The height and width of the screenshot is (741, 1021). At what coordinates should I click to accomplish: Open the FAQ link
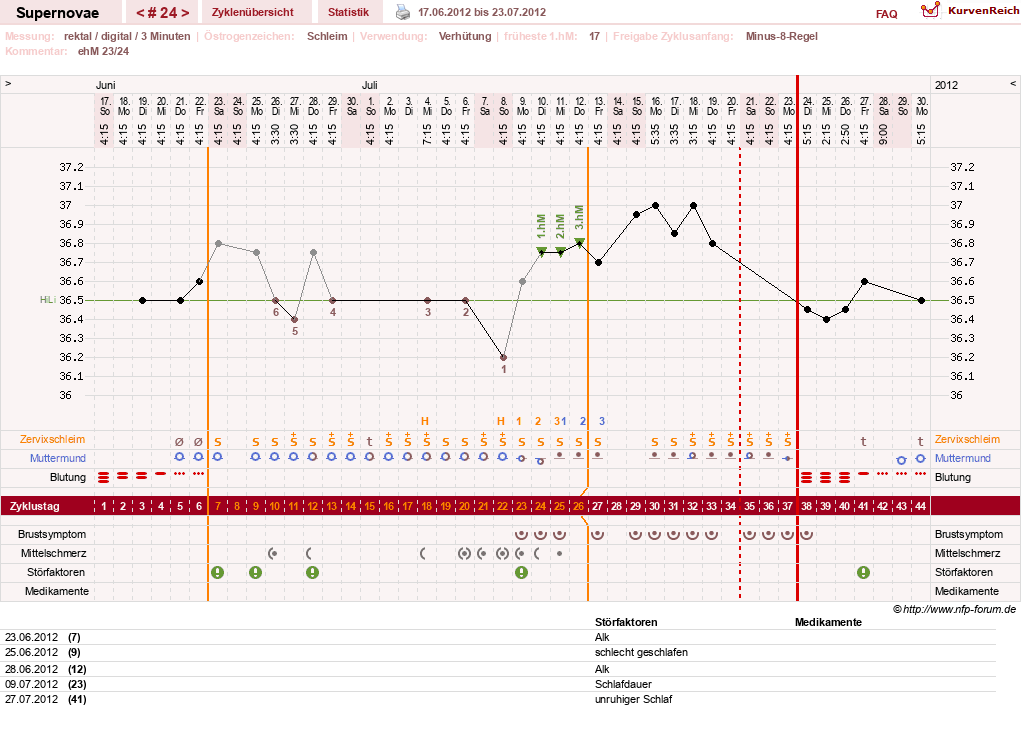886,14
